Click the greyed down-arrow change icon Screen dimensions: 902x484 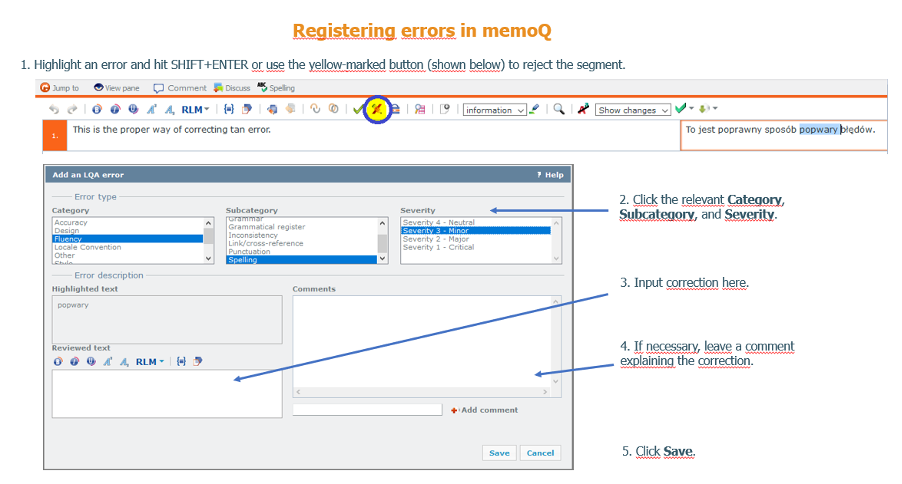705,108
